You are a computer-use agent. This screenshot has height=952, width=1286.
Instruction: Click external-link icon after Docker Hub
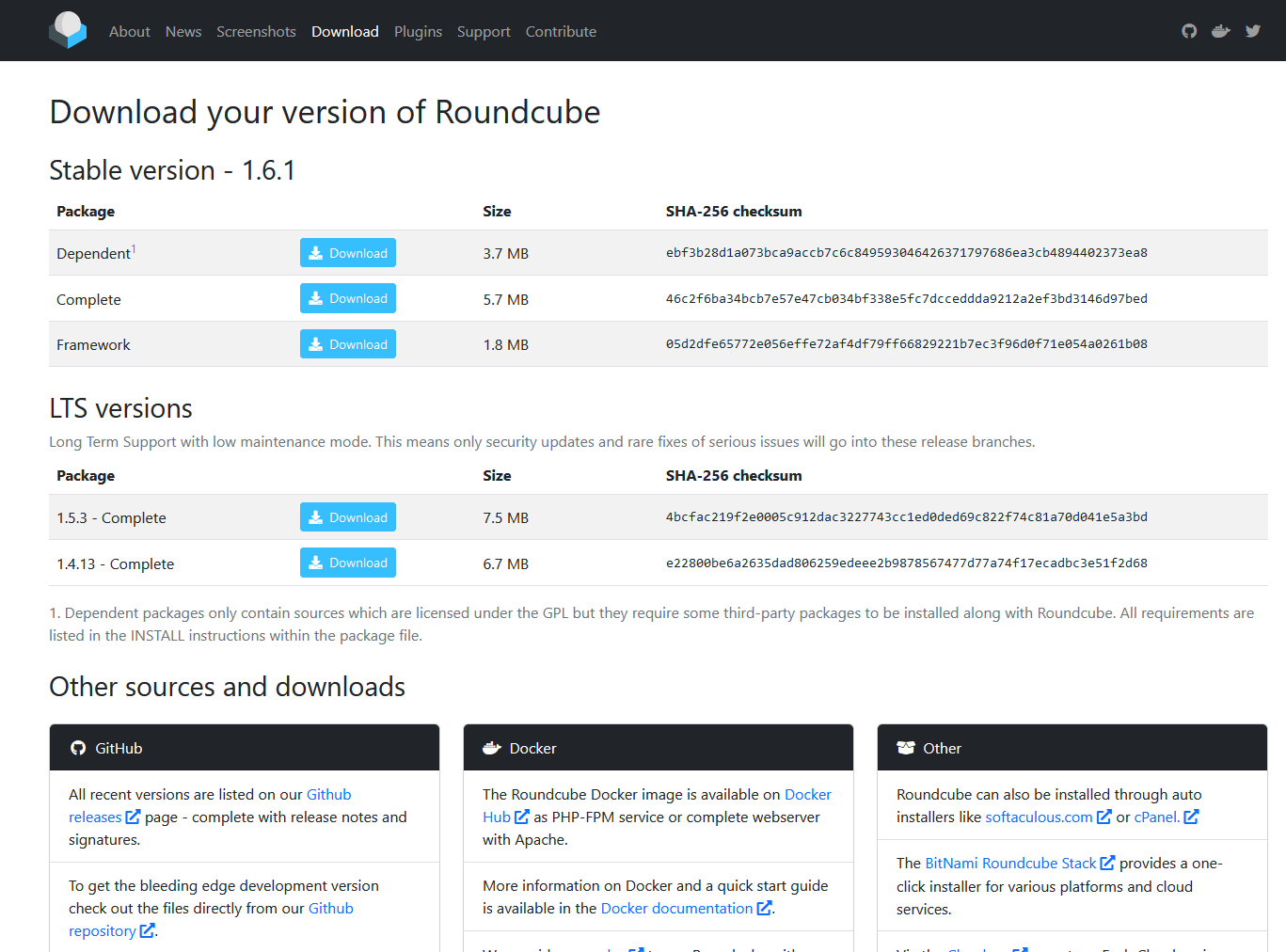tap(522, 817)
